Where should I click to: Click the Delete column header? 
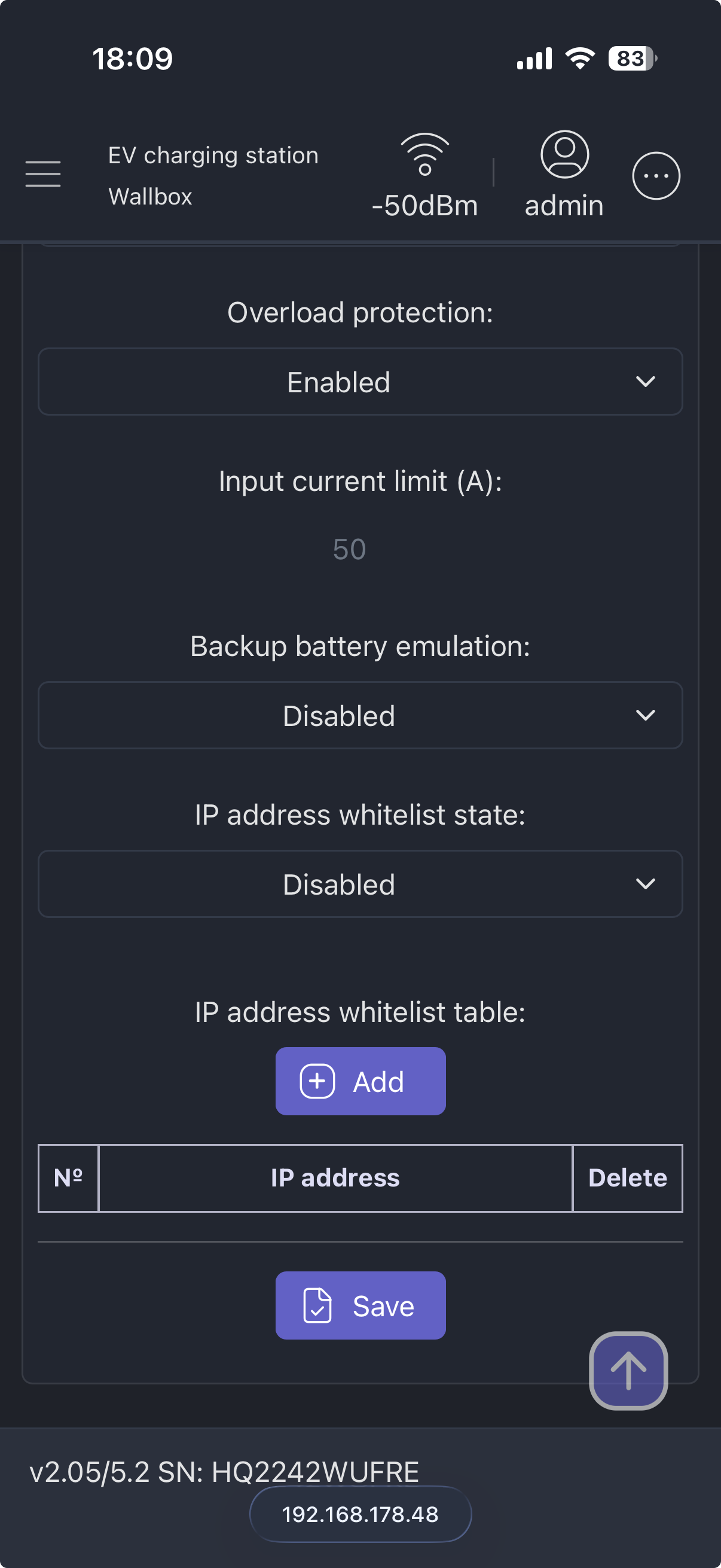click(x=627, y=1178)
